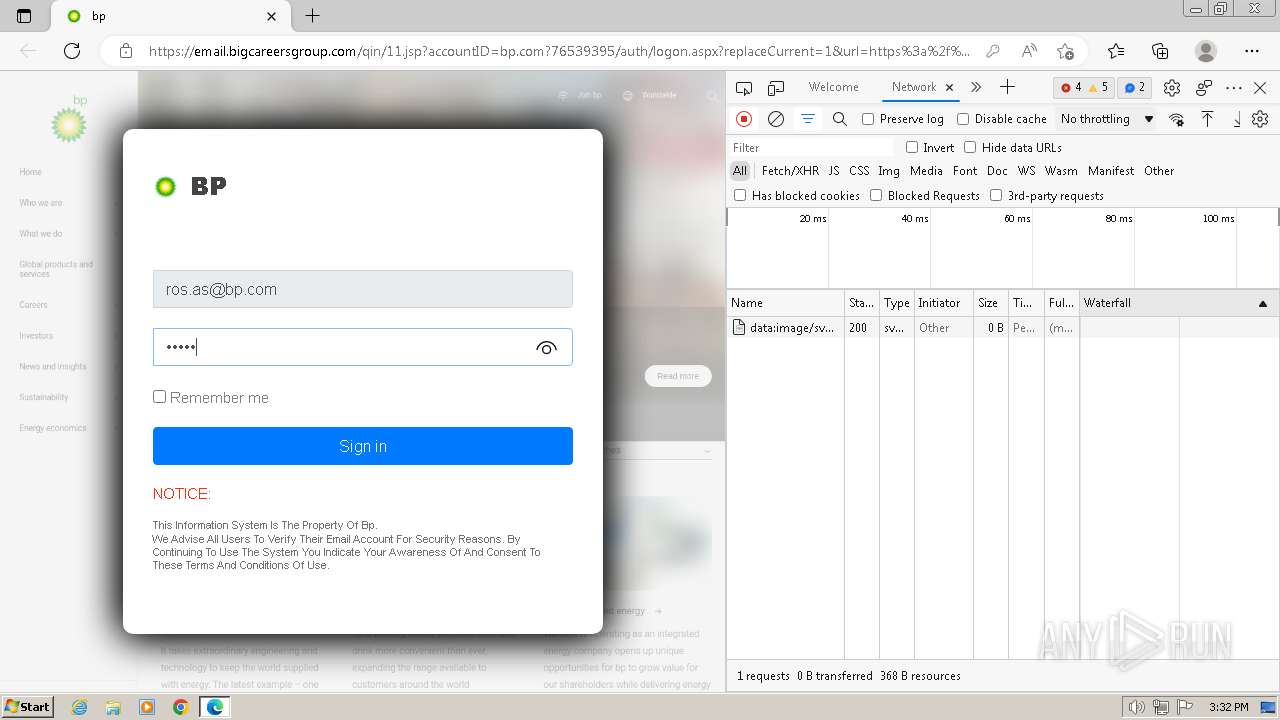Click the browser profile avatar

pyautogui.click(x=1206, y=51)
